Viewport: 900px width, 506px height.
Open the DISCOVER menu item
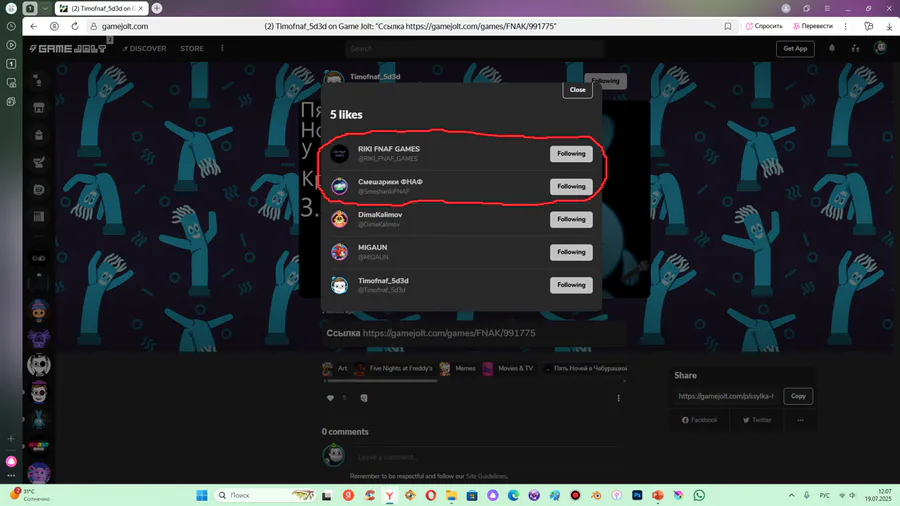tap(145, 49)
